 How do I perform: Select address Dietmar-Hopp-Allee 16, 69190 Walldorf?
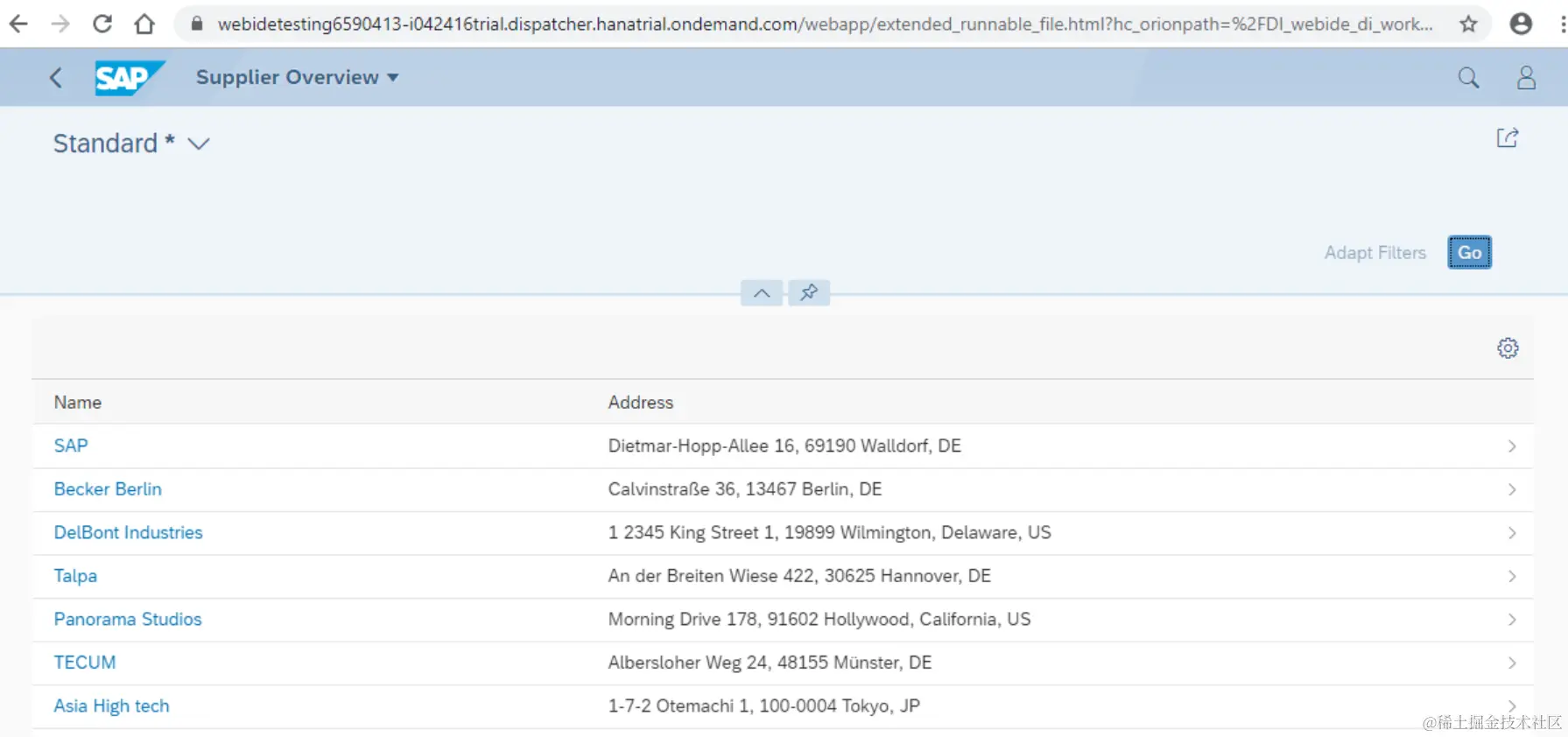coord(784,446)
